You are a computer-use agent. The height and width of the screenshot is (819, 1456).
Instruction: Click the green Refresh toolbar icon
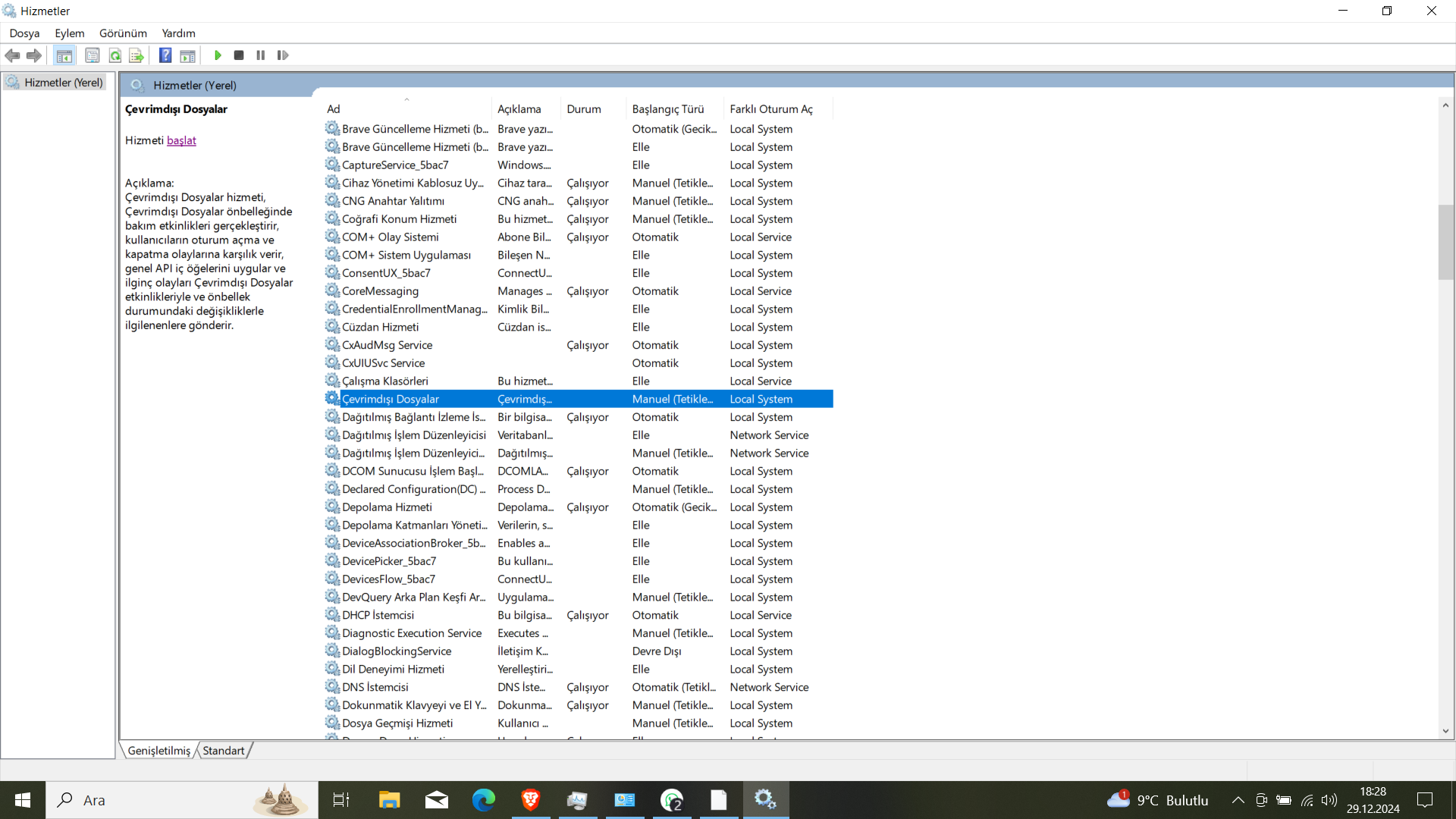click(x=115, y=55)
